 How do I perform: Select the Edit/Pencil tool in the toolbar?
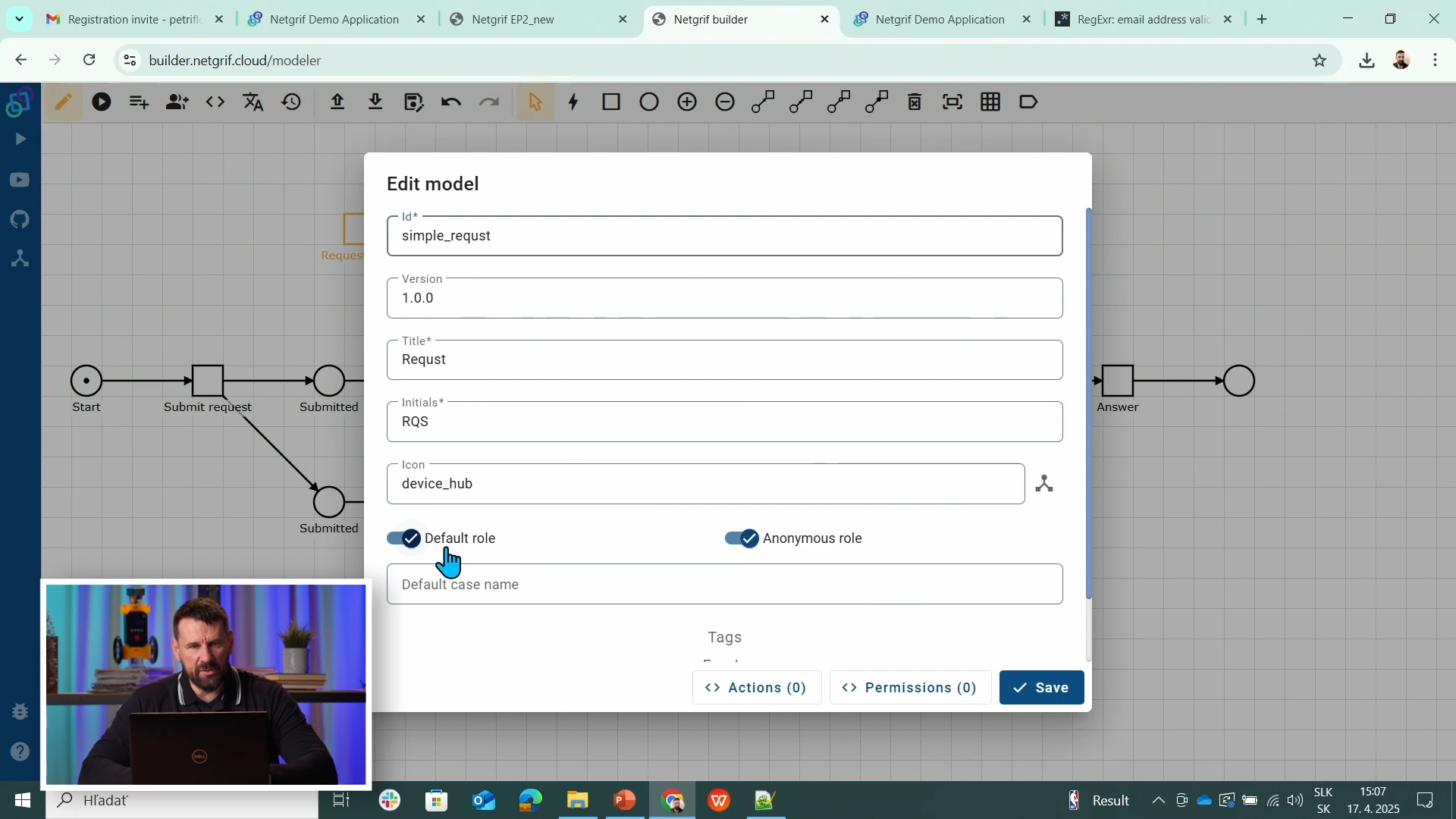64,101
